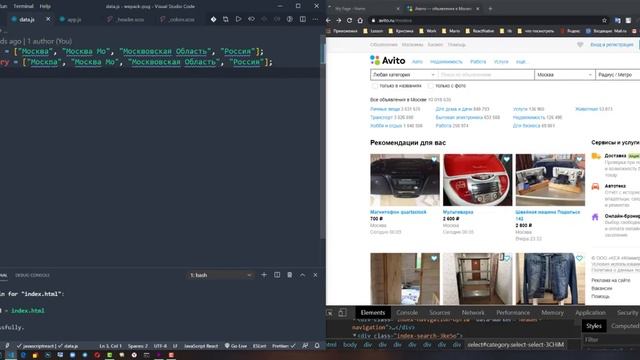Open the Магнитофон listing thumbnail
Screen dimensions: 640x360
coord(405,180)
